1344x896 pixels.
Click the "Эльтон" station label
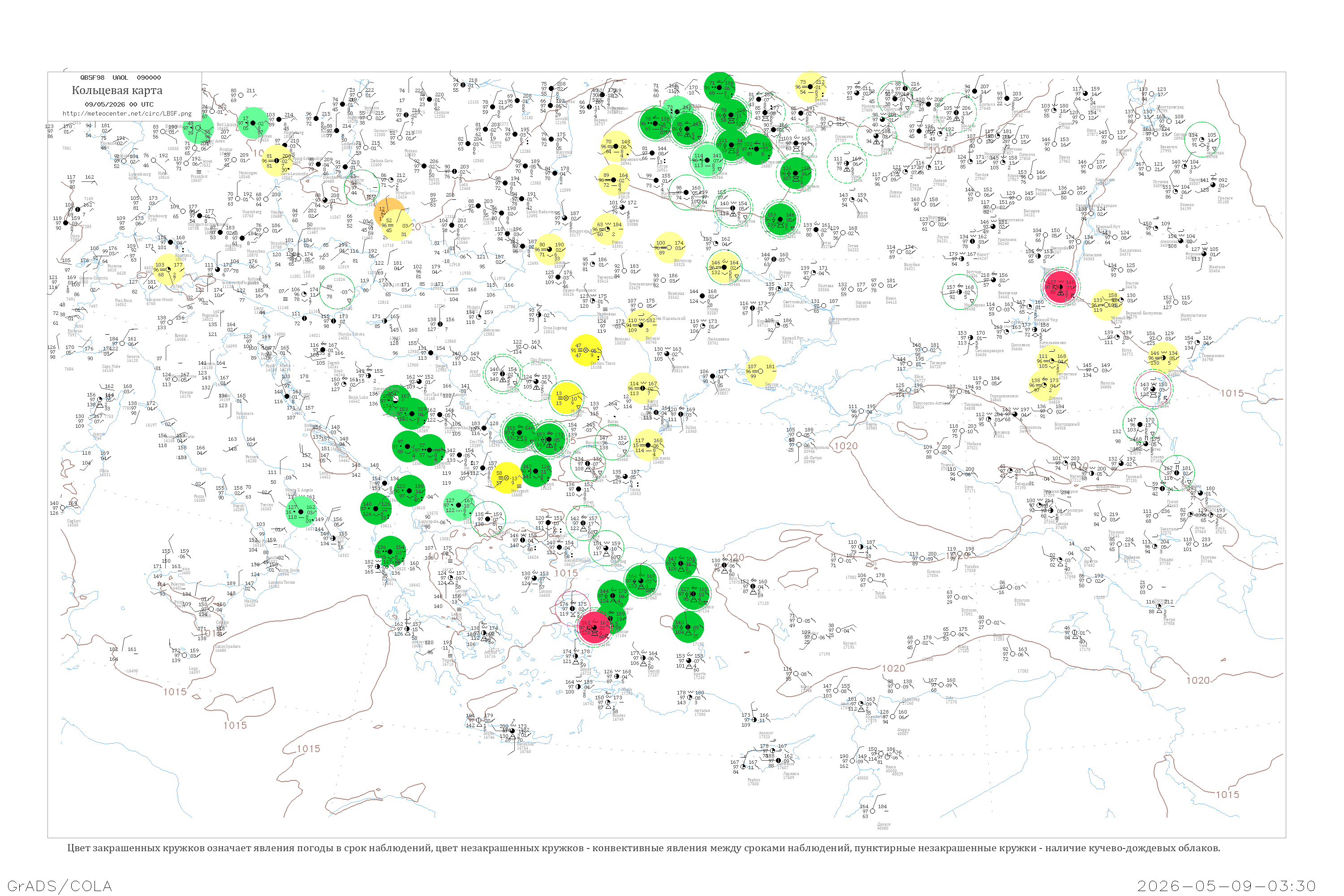coord(1132,283)
